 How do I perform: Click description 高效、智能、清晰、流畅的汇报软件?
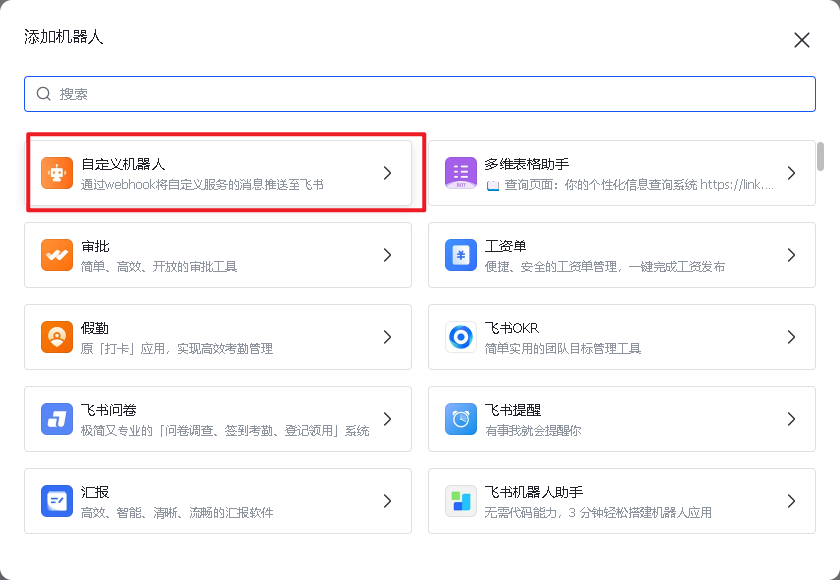[x=177, y=513]
